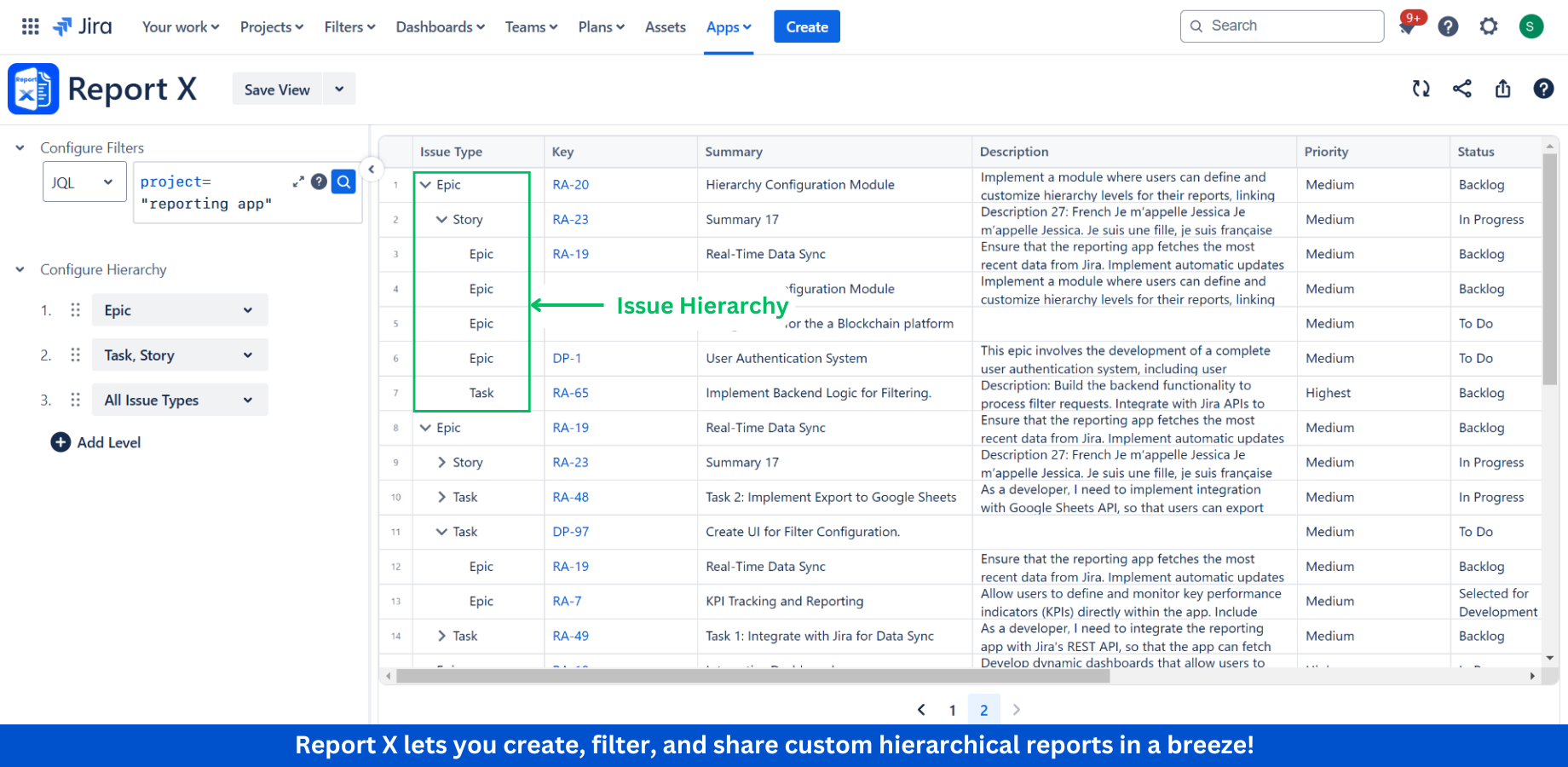Expand the Task row RA-48
This screenshot has width=1568, height=767.
click(x=441, y=497)
